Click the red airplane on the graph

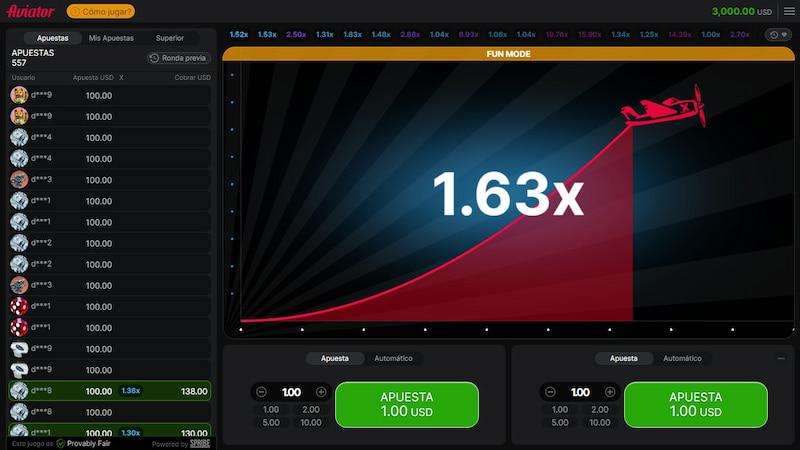click(664, 108)
